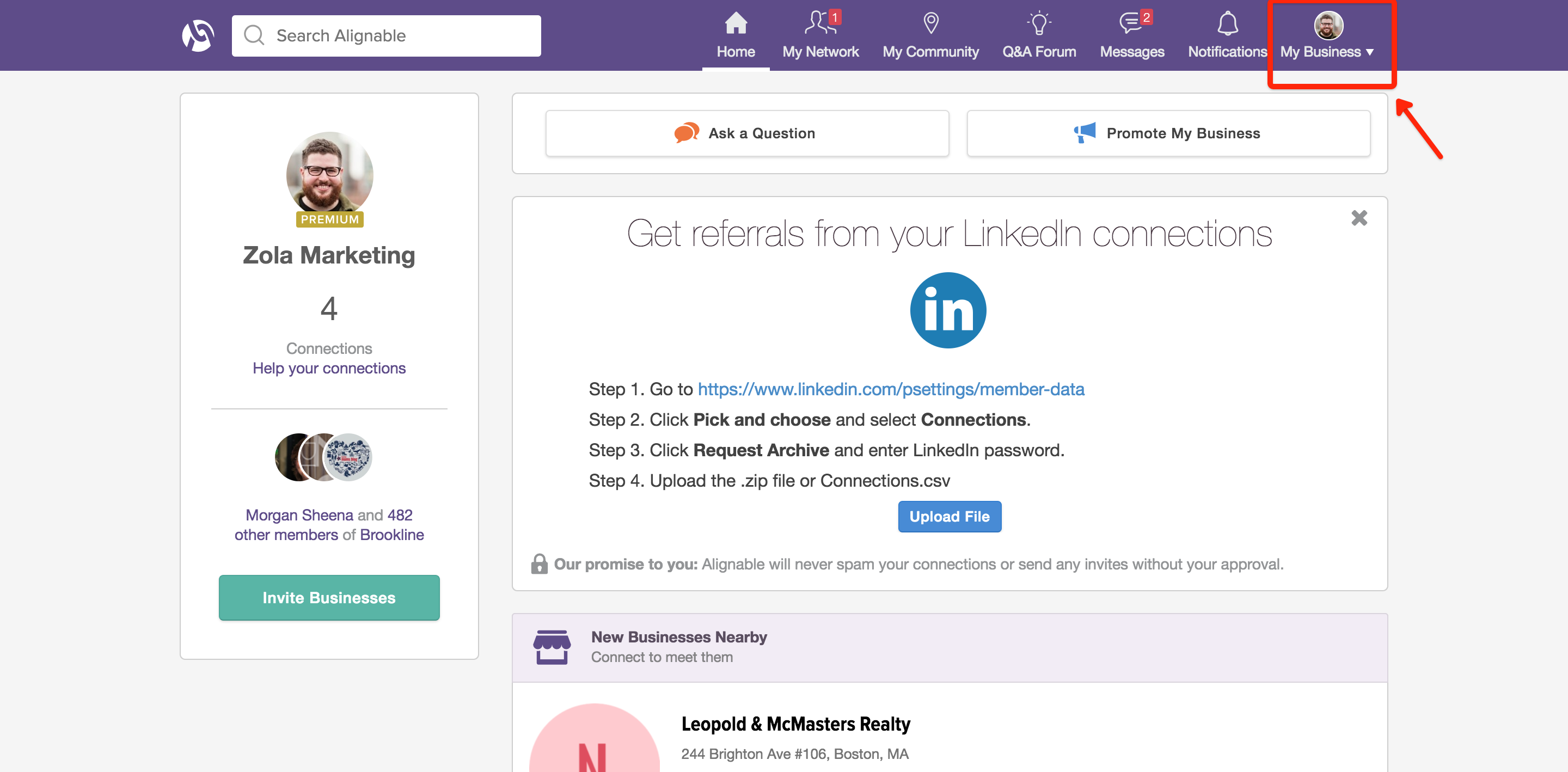Click the search magnifier icon
Screen dimensions: 1568x772
pyautogui.click(x=254, y=35)
